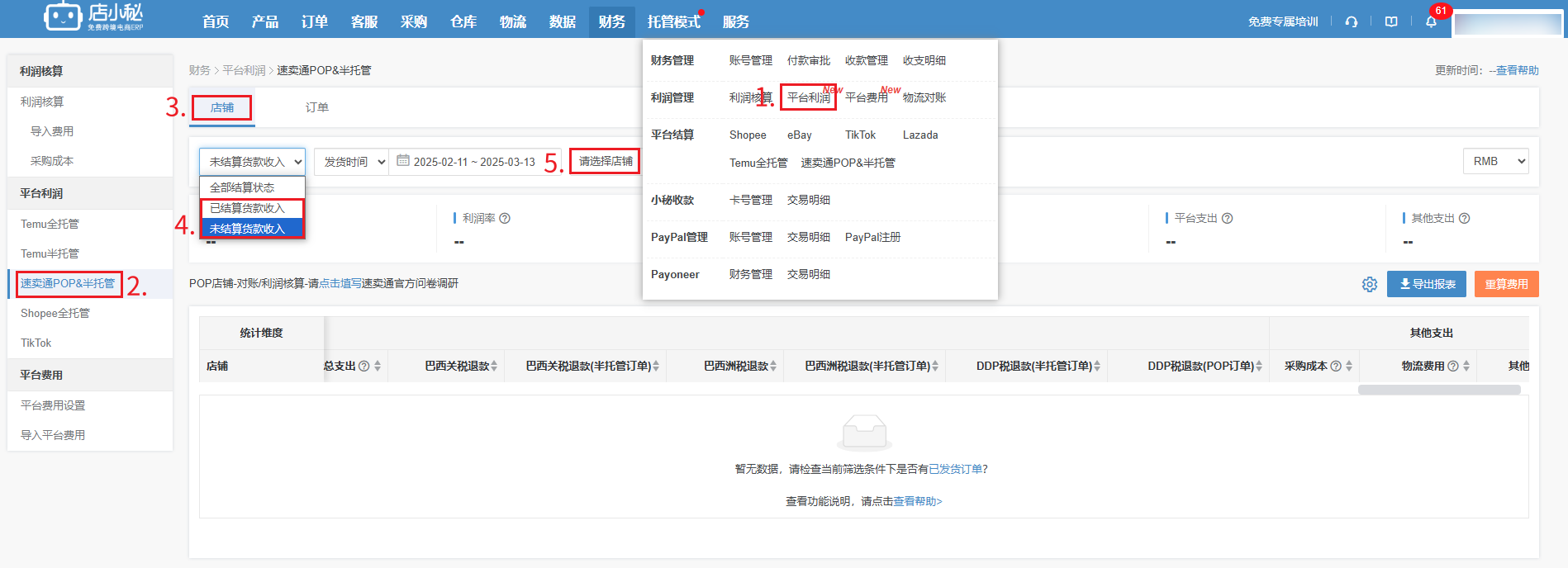
Task: Show help tooltip for 其他支出 summary card
Action: pos(1465,218)
